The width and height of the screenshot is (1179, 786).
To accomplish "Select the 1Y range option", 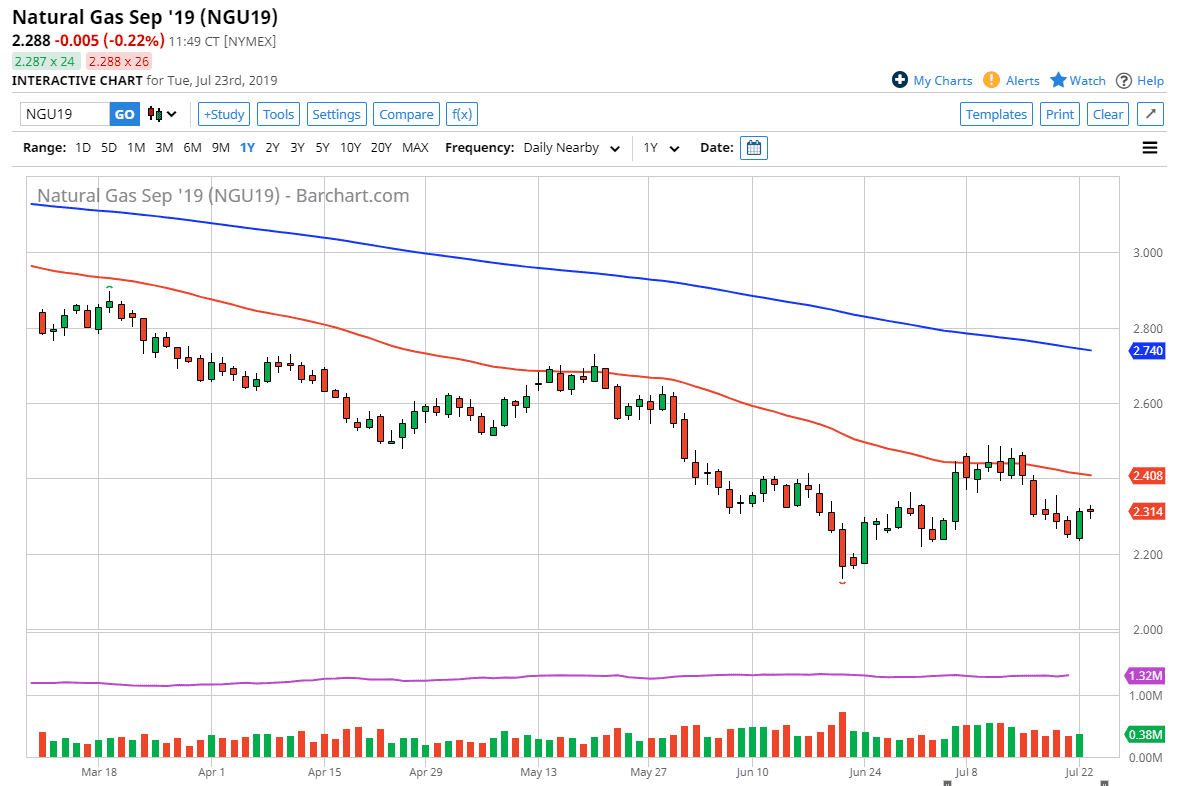I will [247, 148].
